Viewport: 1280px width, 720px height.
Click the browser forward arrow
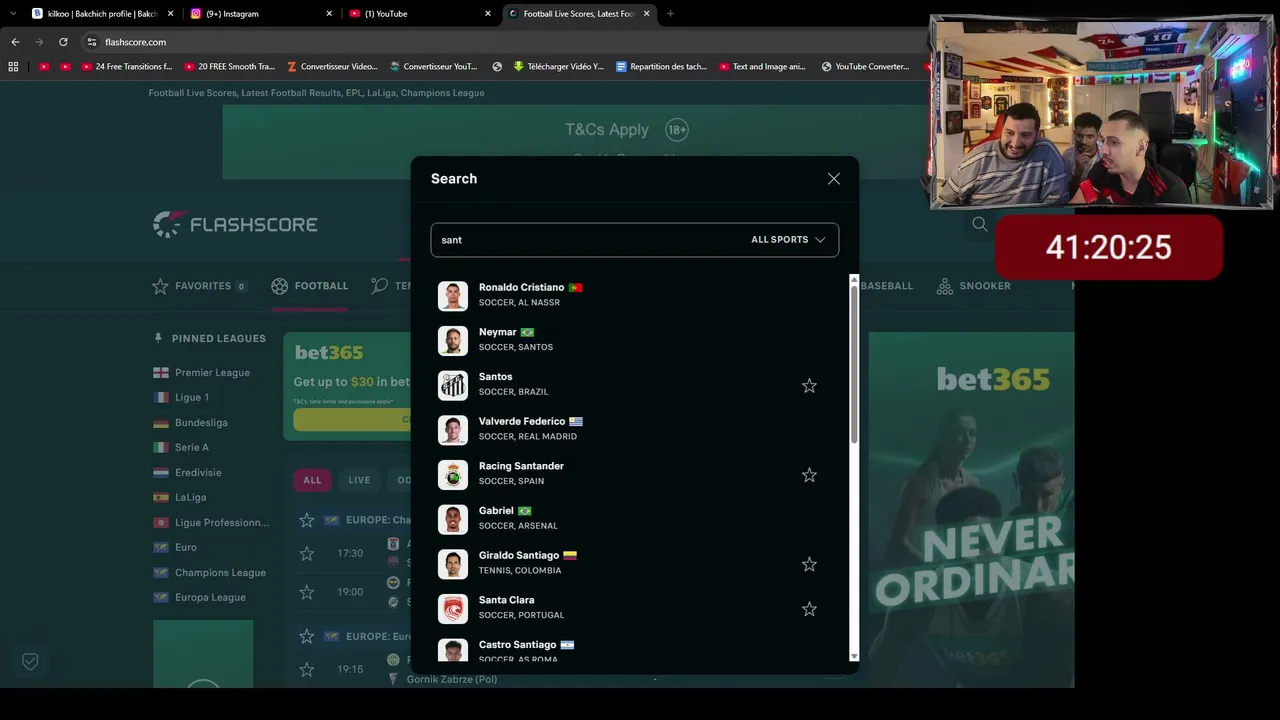[39, 42]
